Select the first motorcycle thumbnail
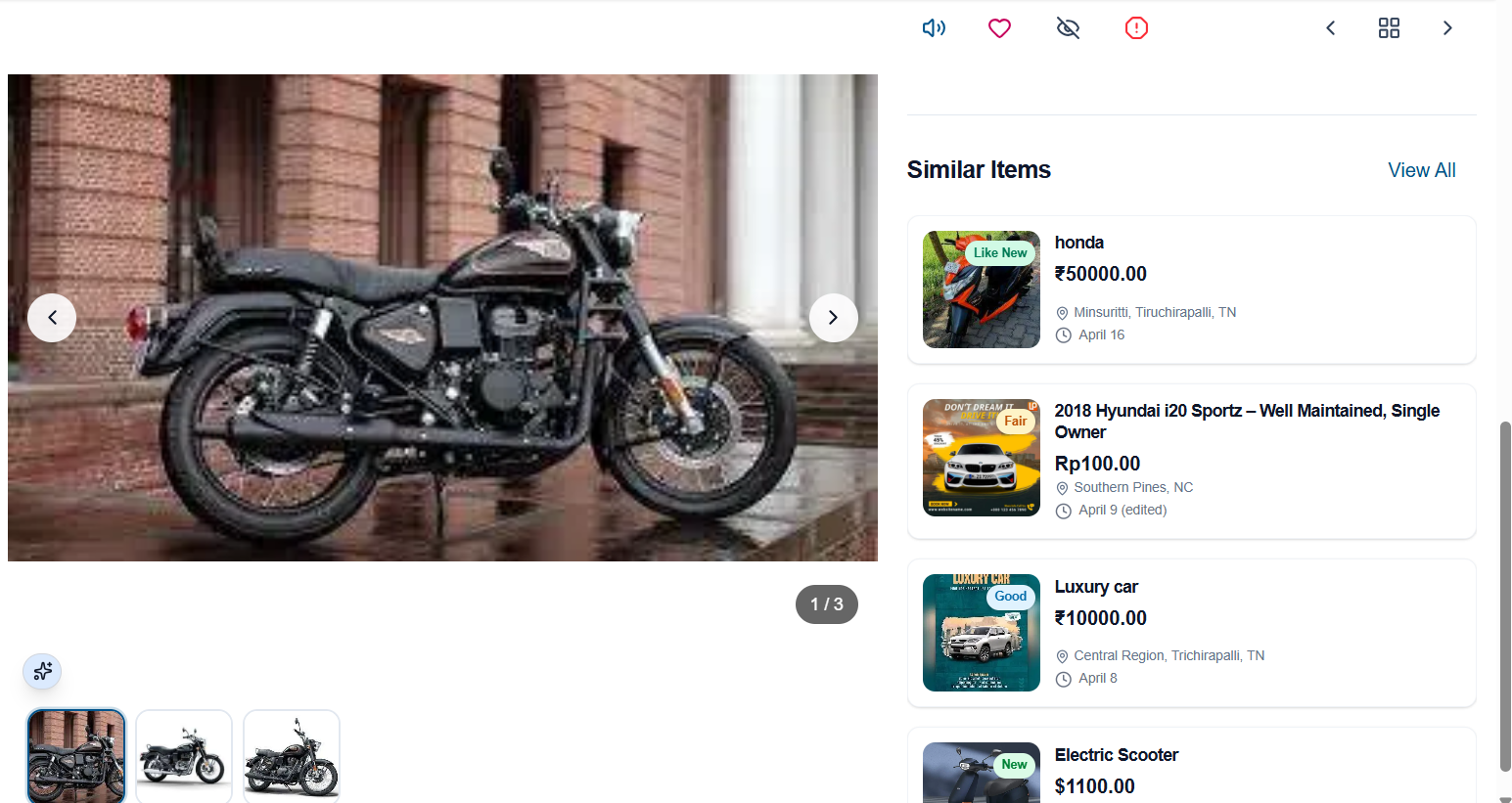This screenshot has width=1512, height=803. (76, 756)
